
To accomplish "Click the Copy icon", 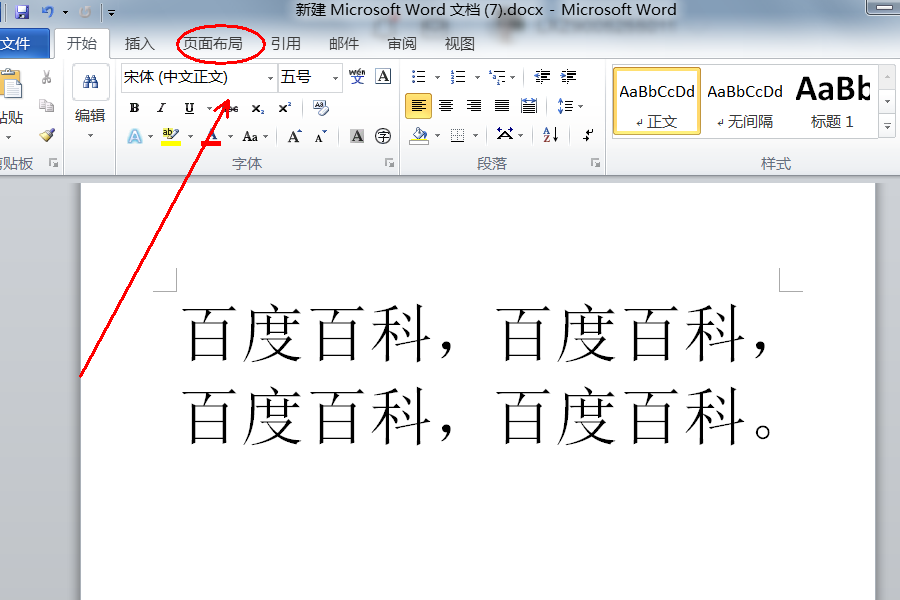I will [46, 106].
